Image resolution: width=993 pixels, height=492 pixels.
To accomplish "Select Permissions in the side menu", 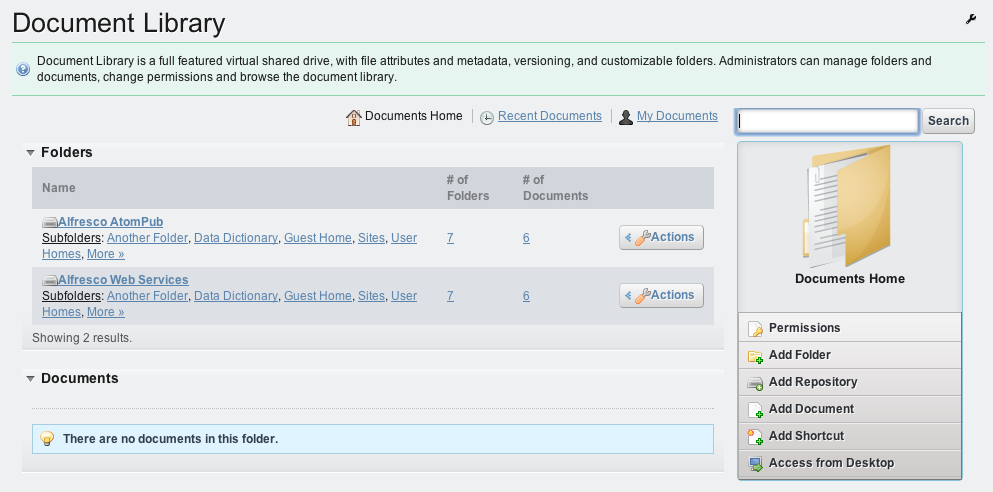I will tap(849, 328).
